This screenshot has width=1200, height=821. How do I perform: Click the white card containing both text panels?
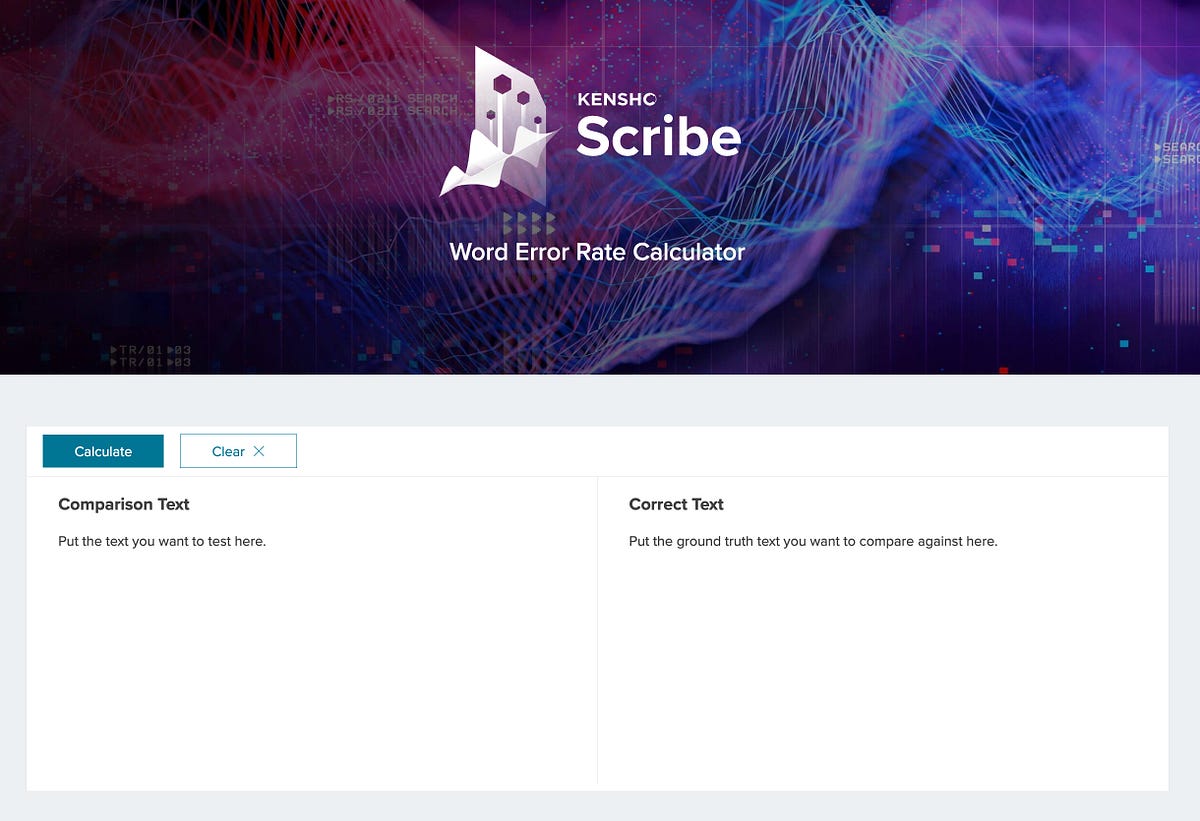pos(600,610)
